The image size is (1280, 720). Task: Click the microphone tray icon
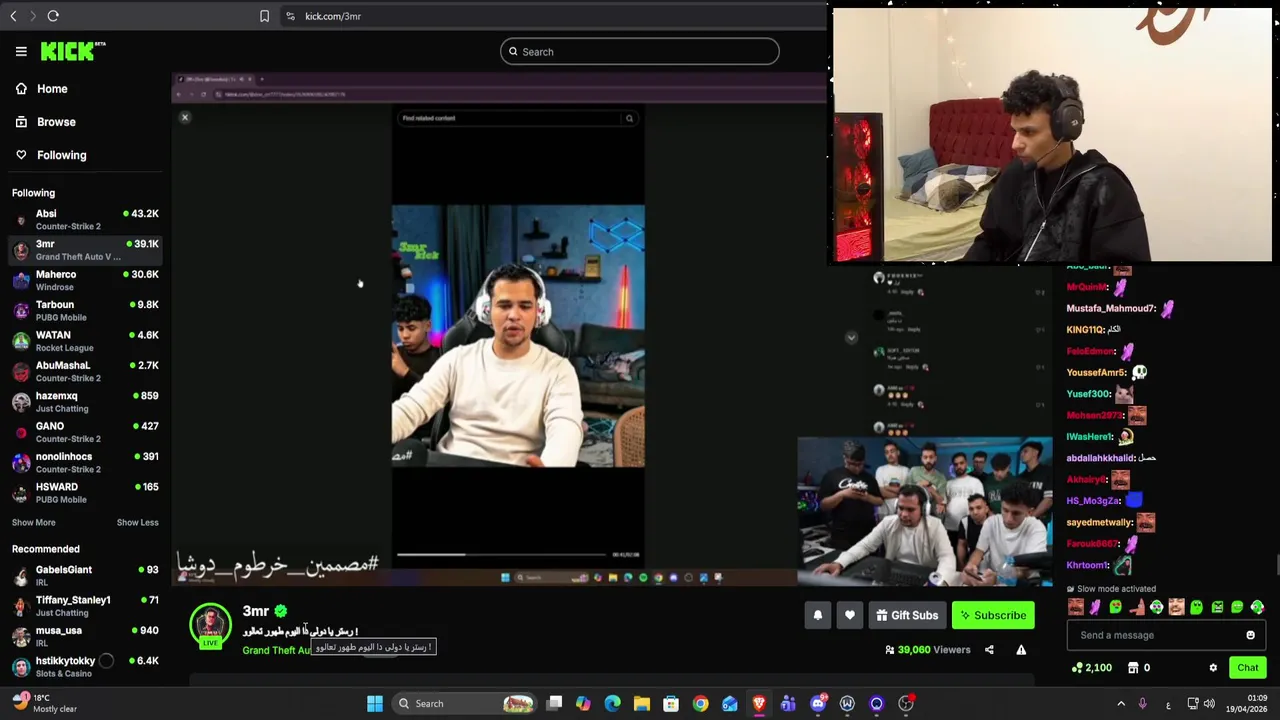click(1143, 704)
